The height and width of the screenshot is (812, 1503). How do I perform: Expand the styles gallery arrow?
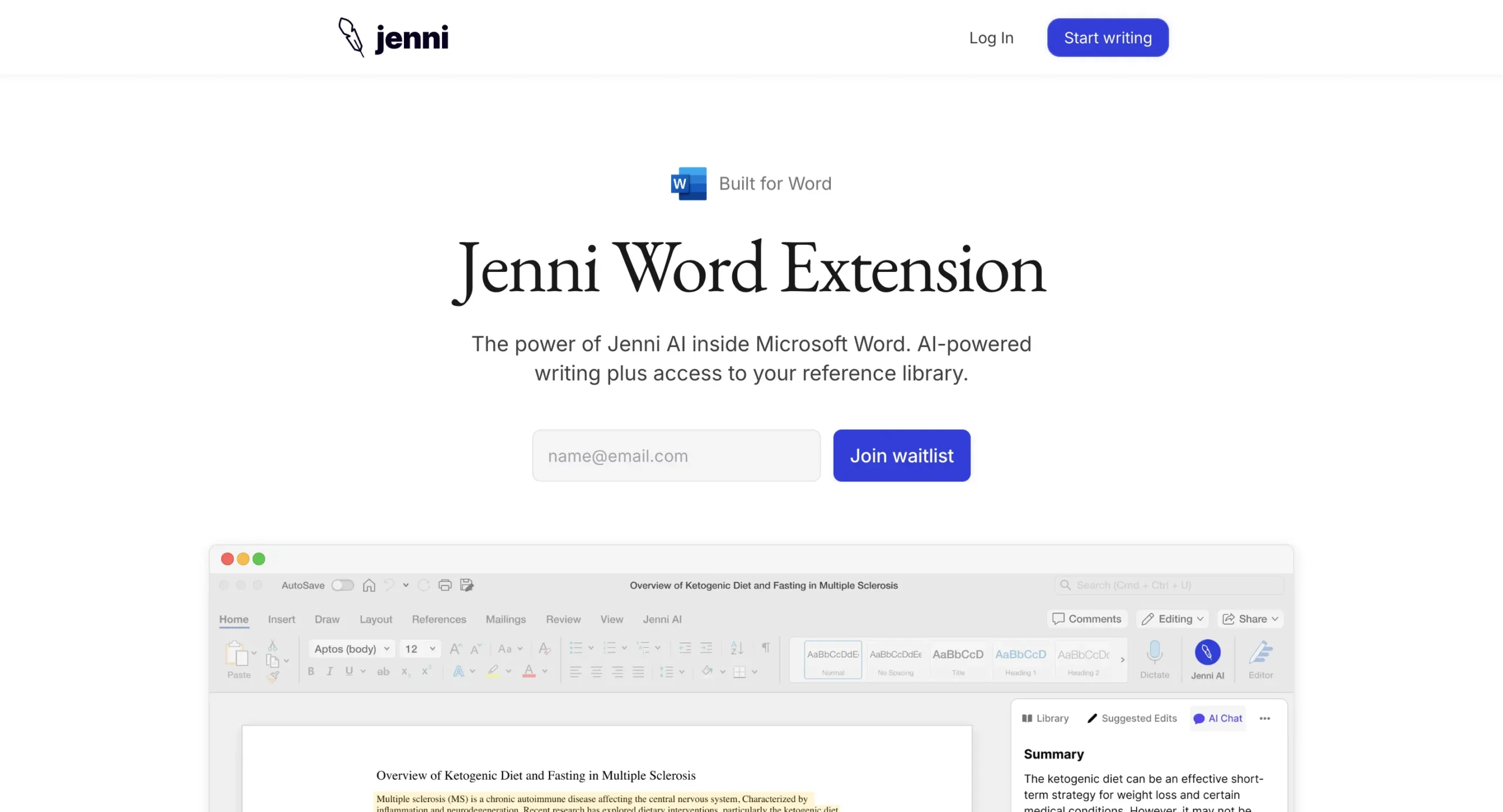pyautogui.click(x=1123, y=660)
